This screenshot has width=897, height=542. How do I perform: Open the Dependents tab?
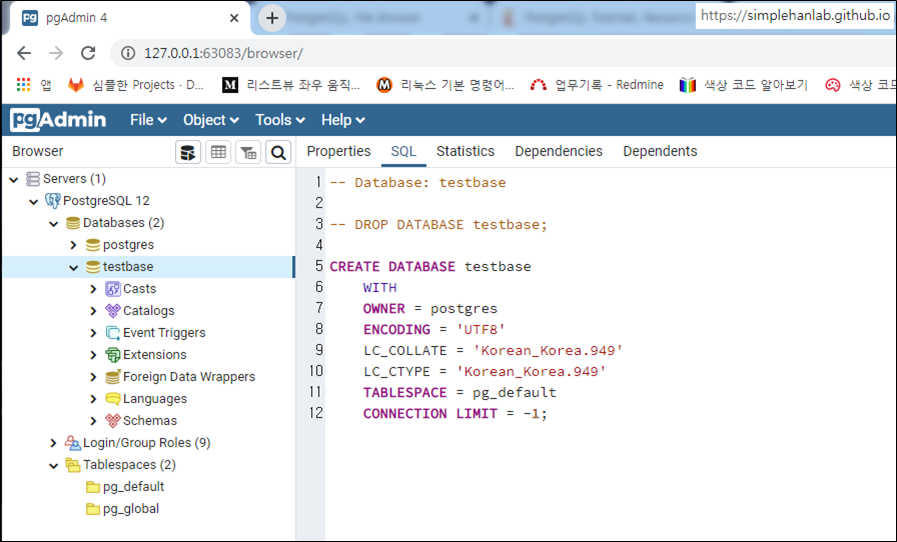660,152
